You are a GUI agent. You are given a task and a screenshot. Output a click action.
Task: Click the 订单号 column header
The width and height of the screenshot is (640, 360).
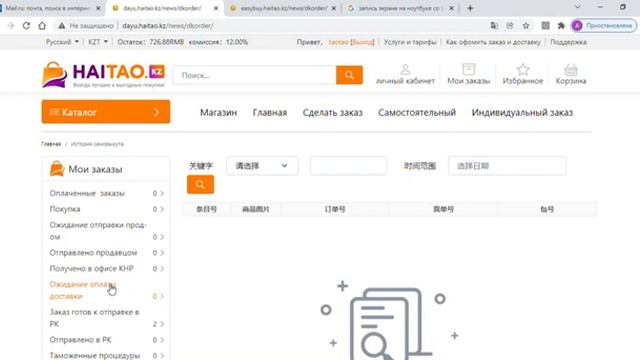point(335,209)
